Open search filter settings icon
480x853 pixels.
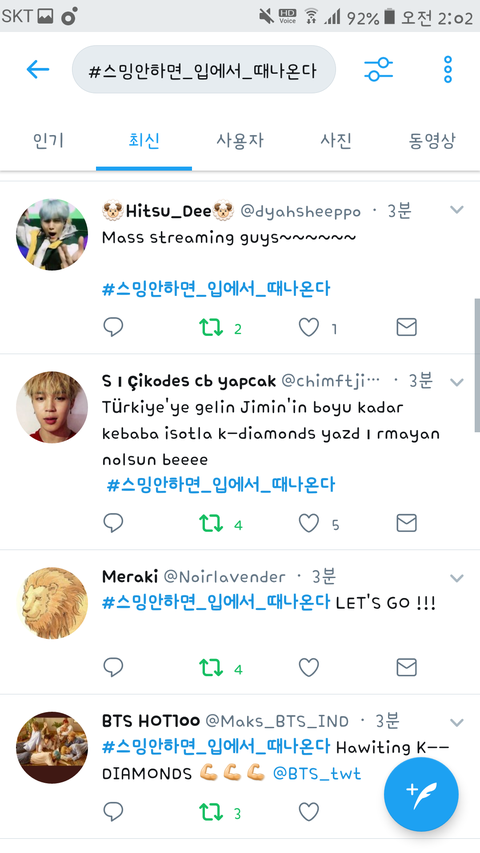tap(378, 69)
